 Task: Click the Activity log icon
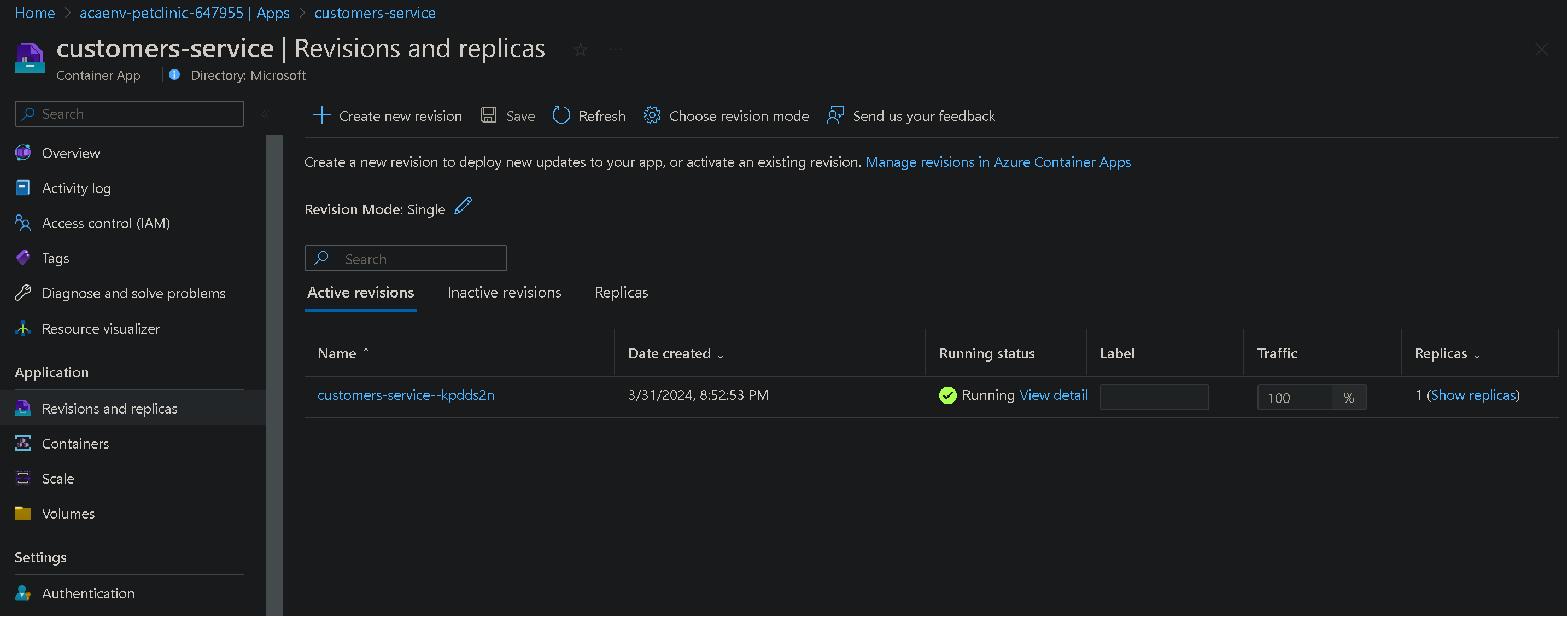23,188
